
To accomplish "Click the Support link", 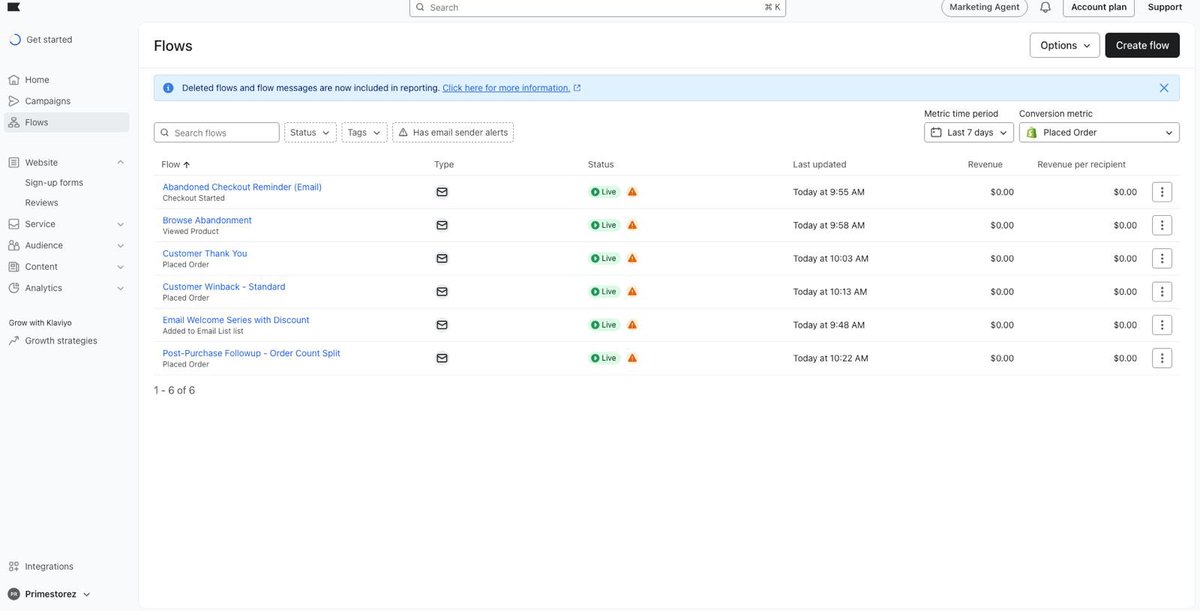I will tap(1165, 7).
